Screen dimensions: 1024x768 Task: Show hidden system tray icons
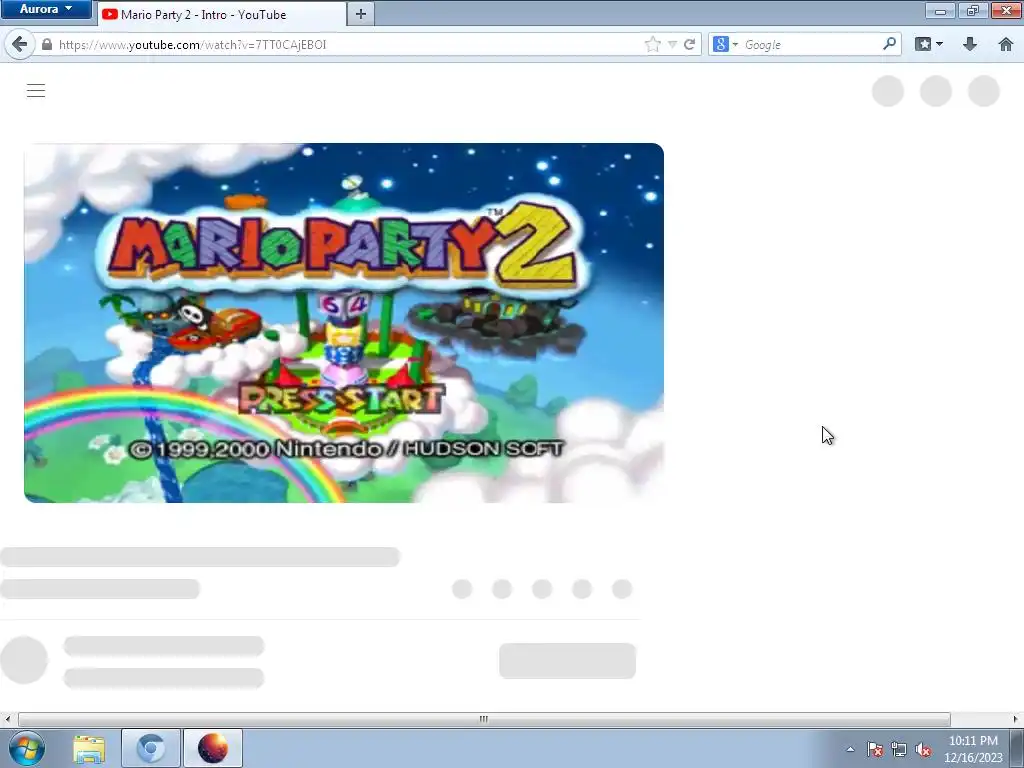coord(850,749)
